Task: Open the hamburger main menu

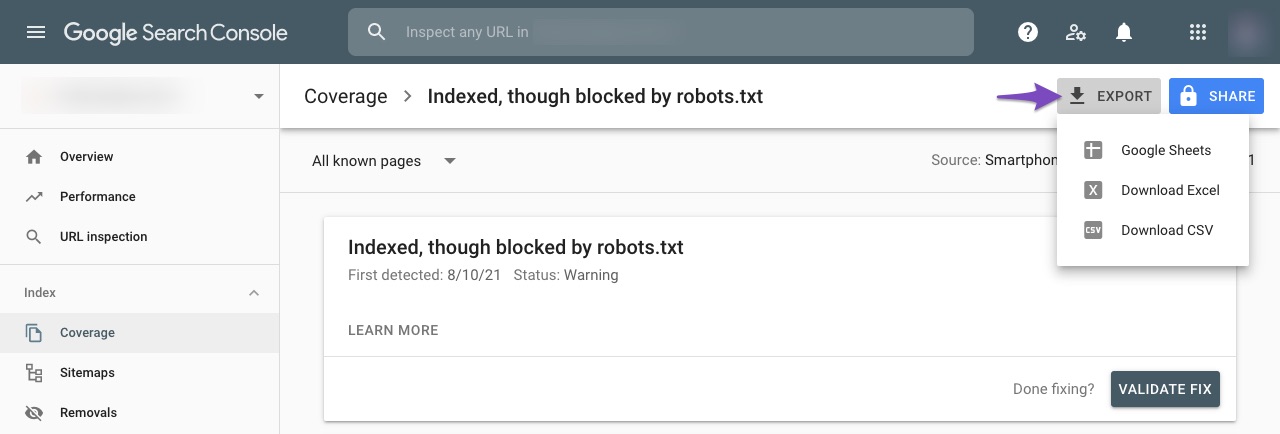Action: point(36,32)
